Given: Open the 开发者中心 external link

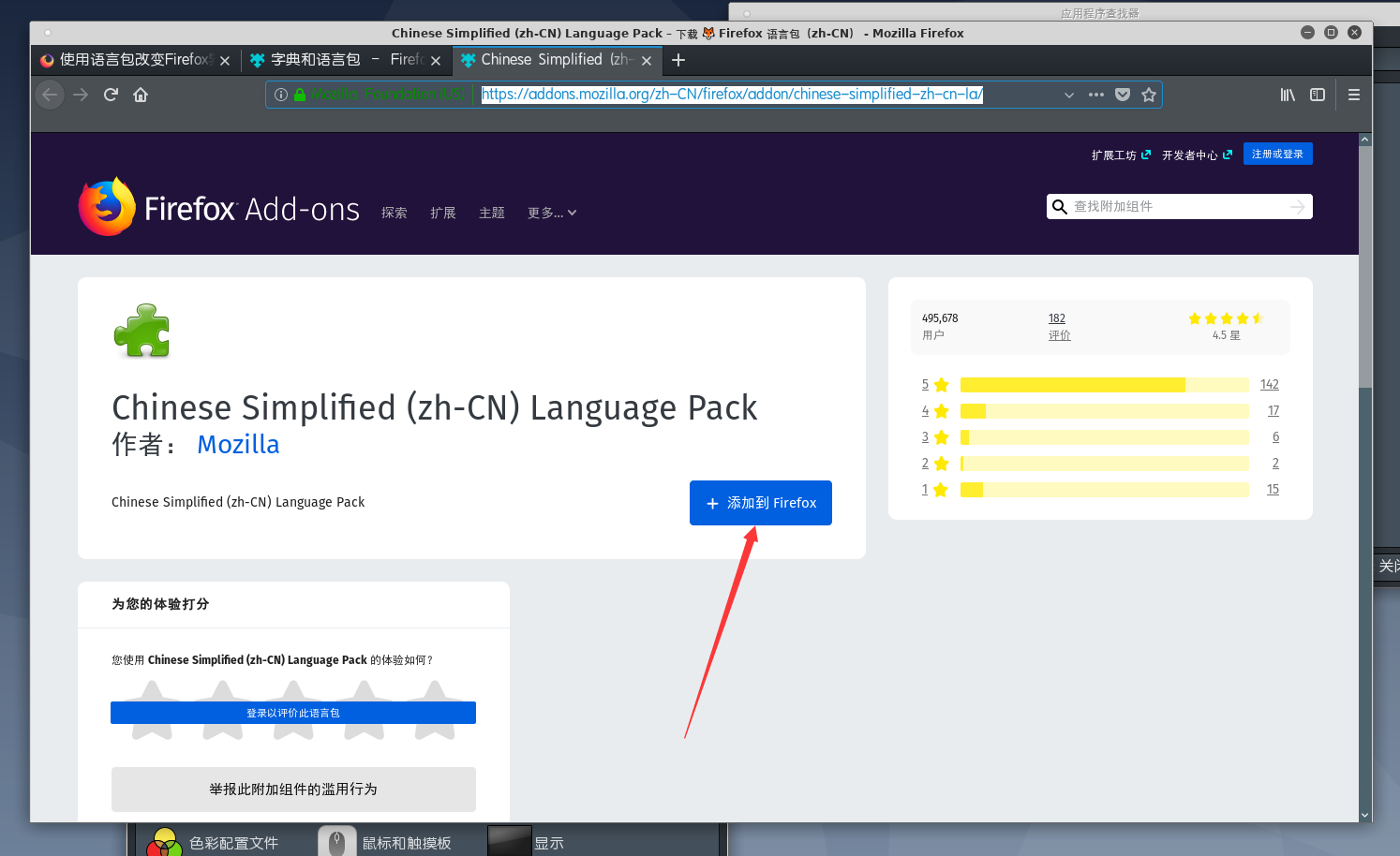Looking at the screenshot, I should click(x=1197, y=155).
